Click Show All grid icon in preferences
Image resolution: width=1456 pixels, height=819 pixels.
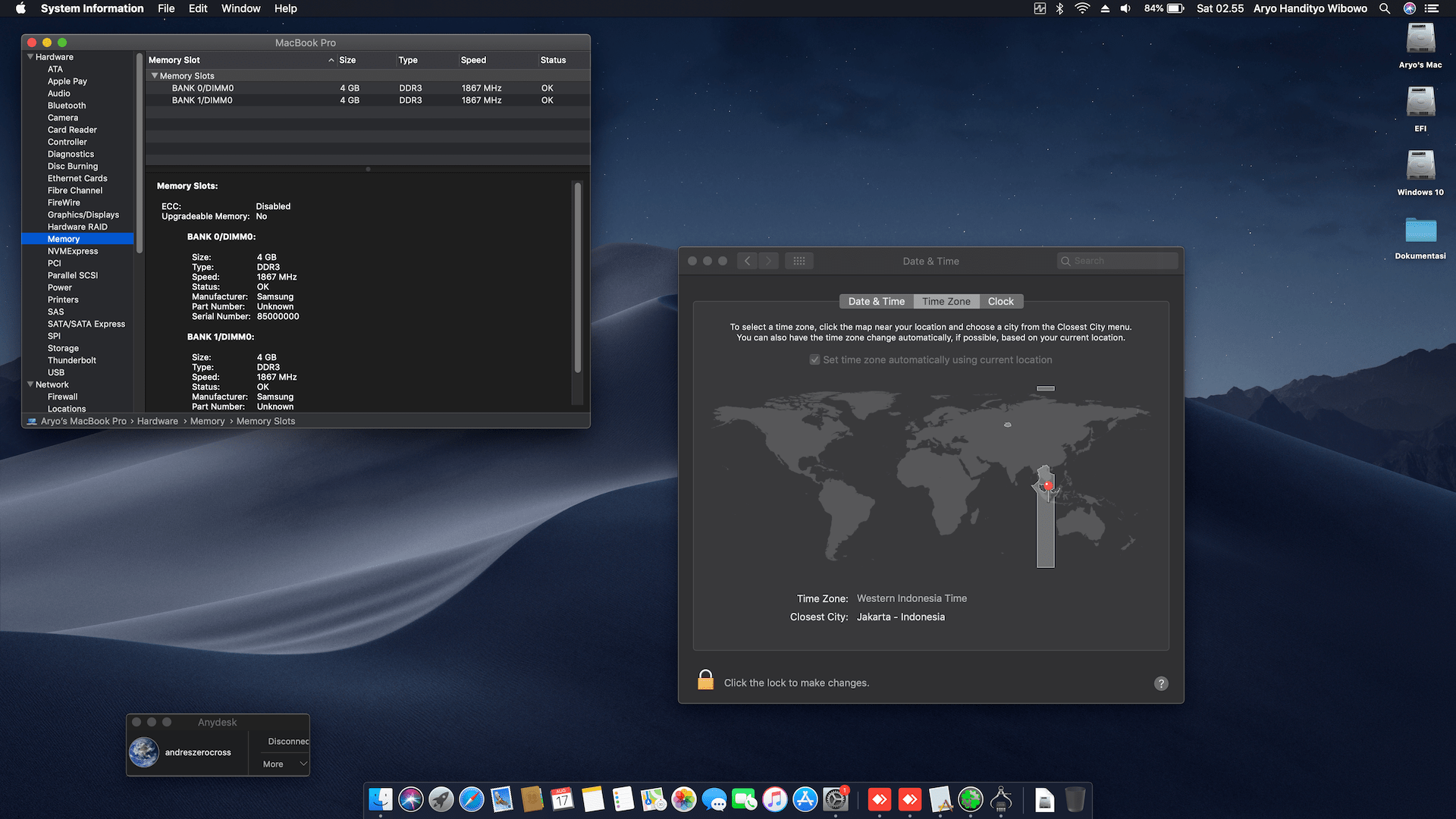tap(799, 261)
